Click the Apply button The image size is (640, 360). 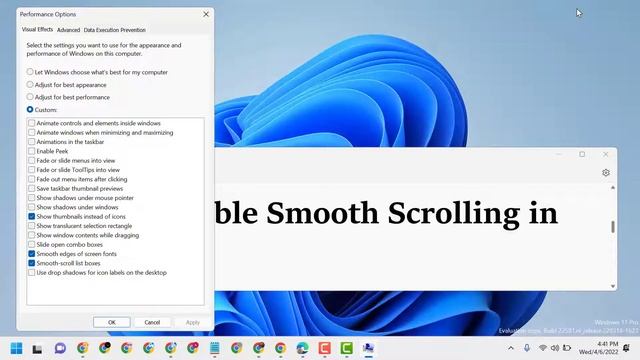193,322
